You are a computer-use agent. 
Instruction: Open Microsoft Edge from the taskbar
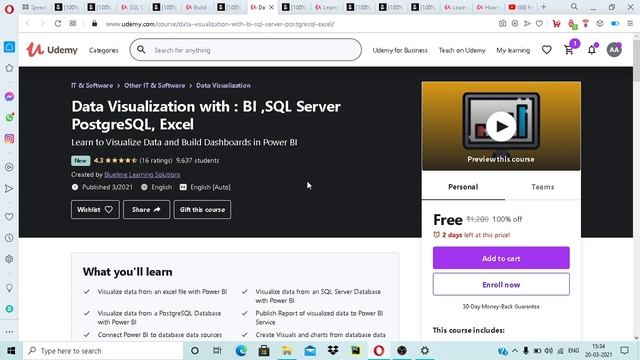pyautogui.click(x=241, y=351)
